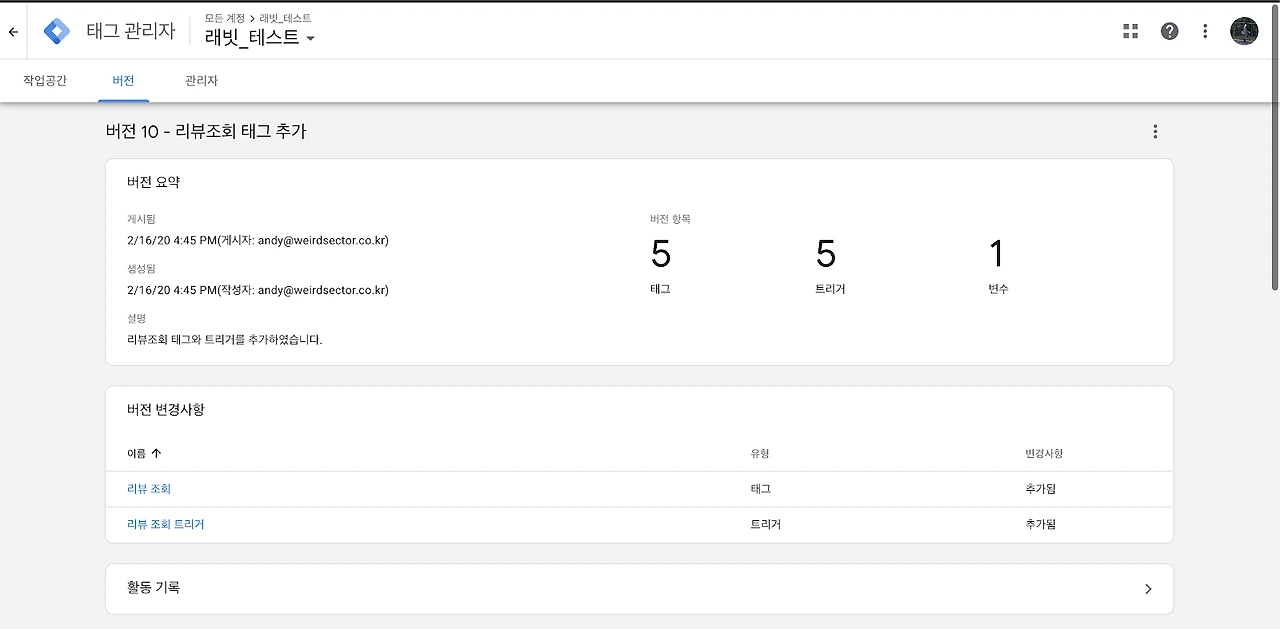Open the 관리자 tab

[x=201, y=81]
